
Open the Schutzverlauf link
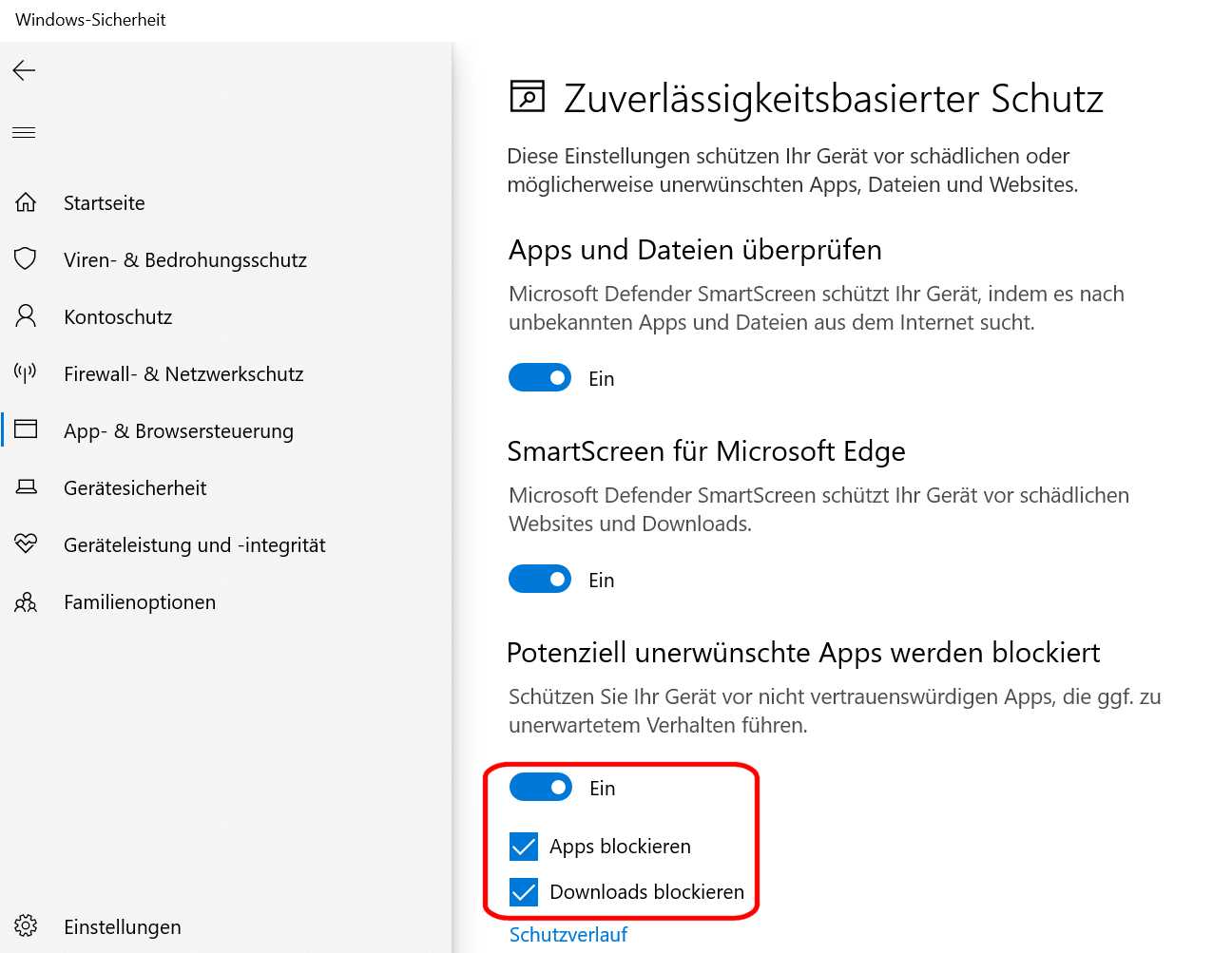pos(568,934)
